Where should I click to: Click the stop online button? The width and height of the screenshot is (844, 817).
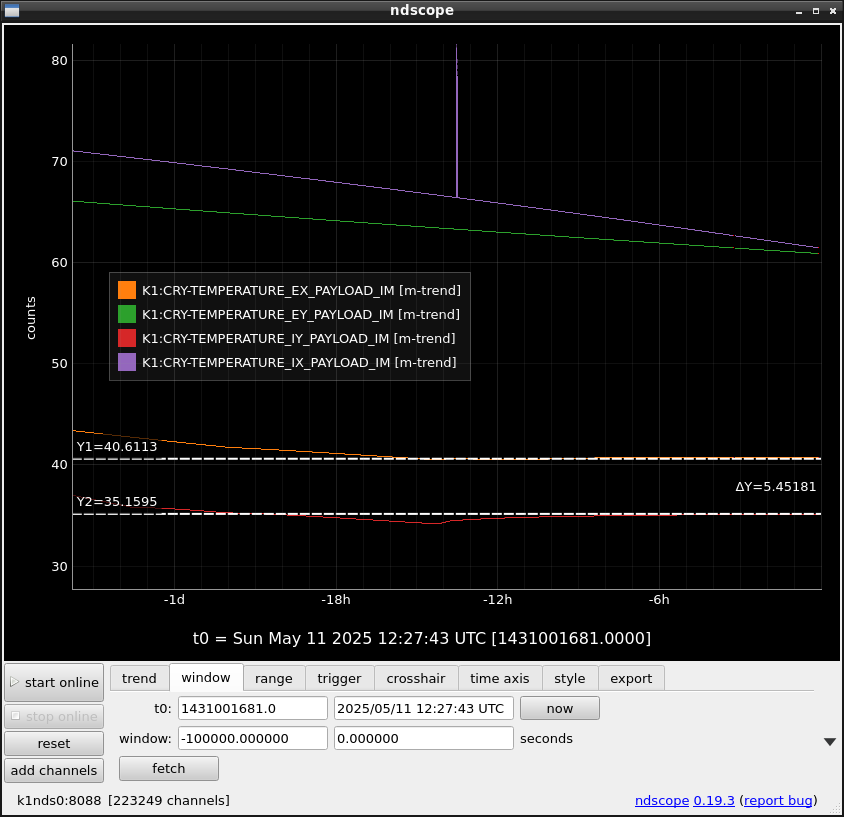coord(54,716)
